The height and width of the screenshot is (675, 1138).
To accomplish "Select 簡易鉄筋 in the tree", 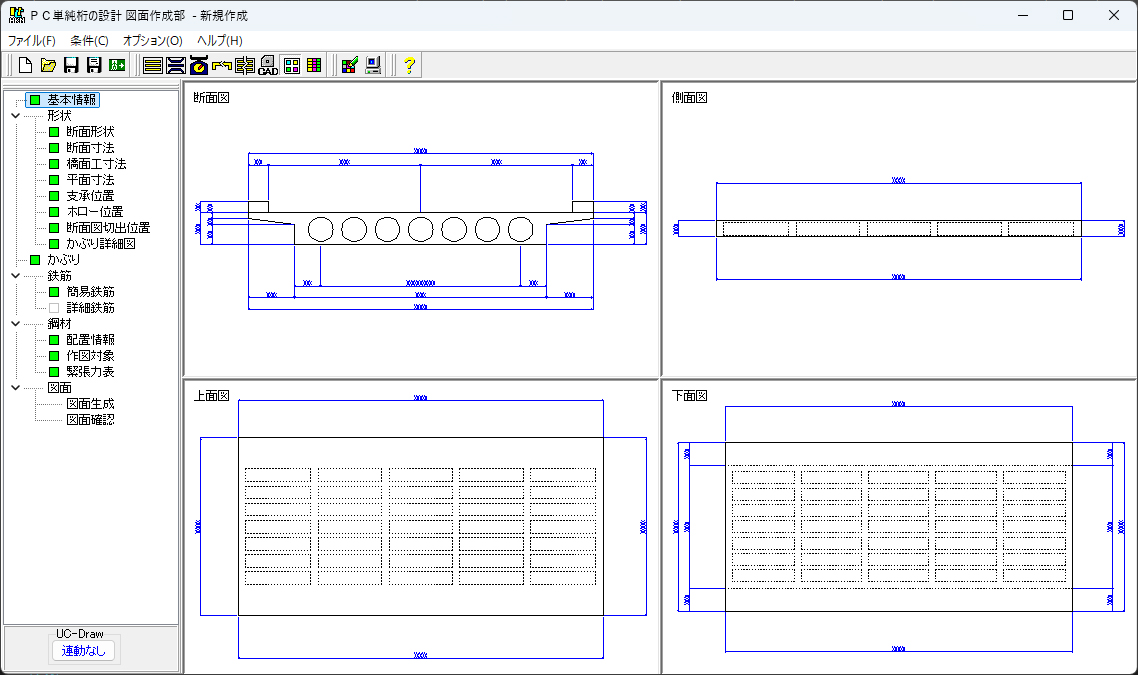I will 90,292.
